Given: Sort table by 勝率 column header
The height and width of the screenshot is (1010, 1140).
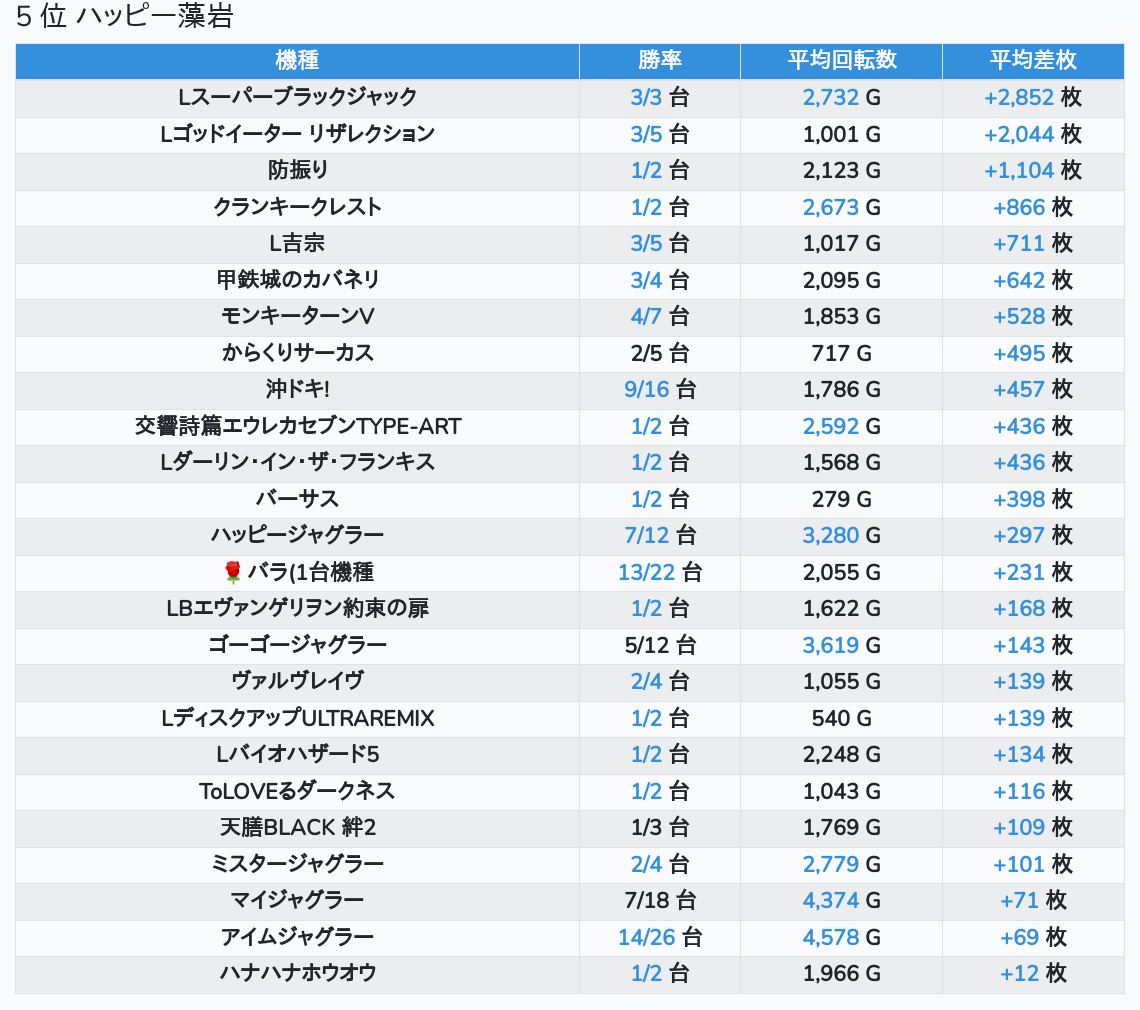Looking at the screenshot, I should 659,60.
